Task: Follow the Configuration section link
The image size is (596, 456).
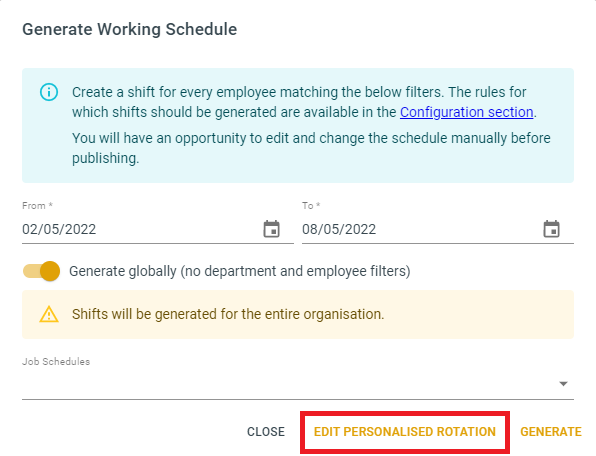Action: coord(466,112)
